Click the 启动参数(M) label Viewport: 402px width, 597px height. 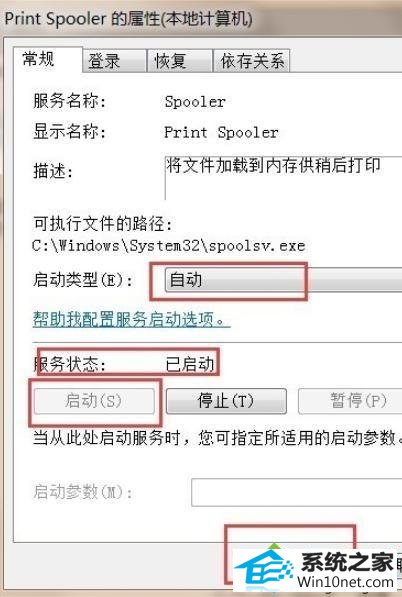click(x=83, y=492)
